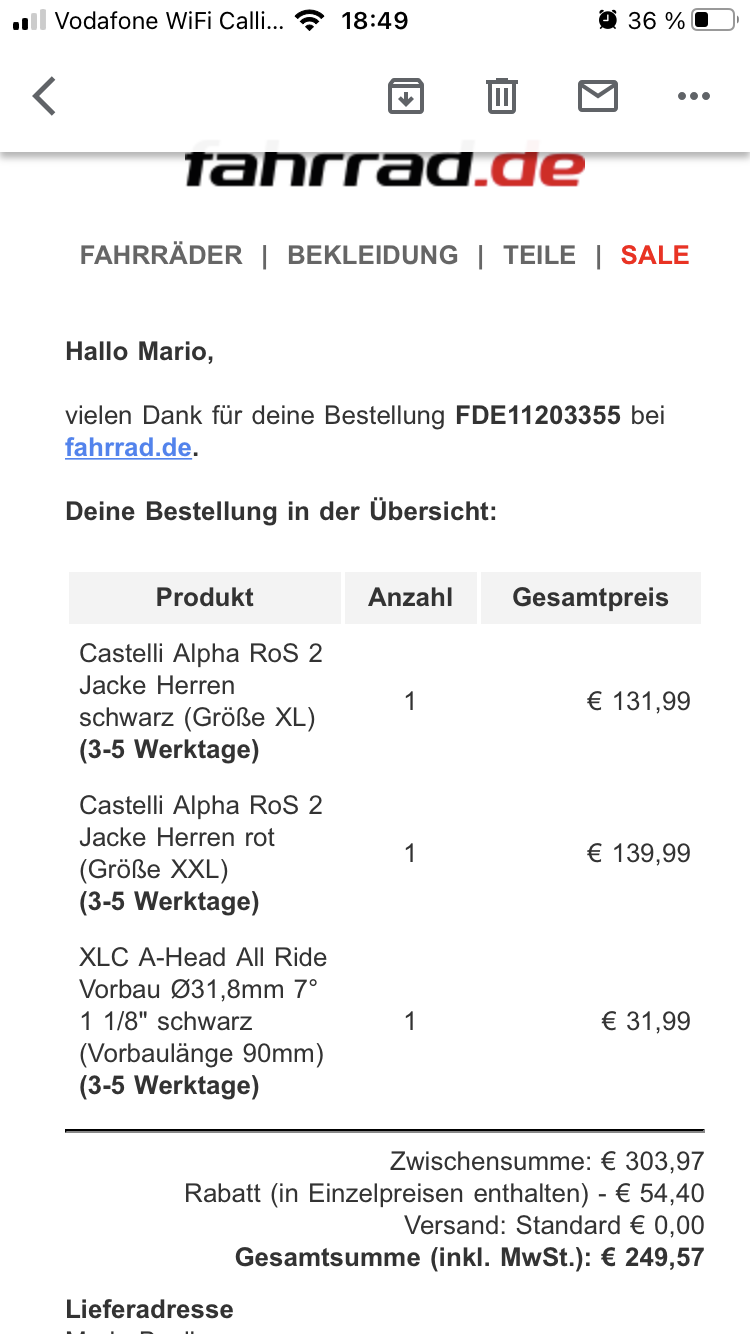Delete email with trash icon

click(x=502, y=97)
